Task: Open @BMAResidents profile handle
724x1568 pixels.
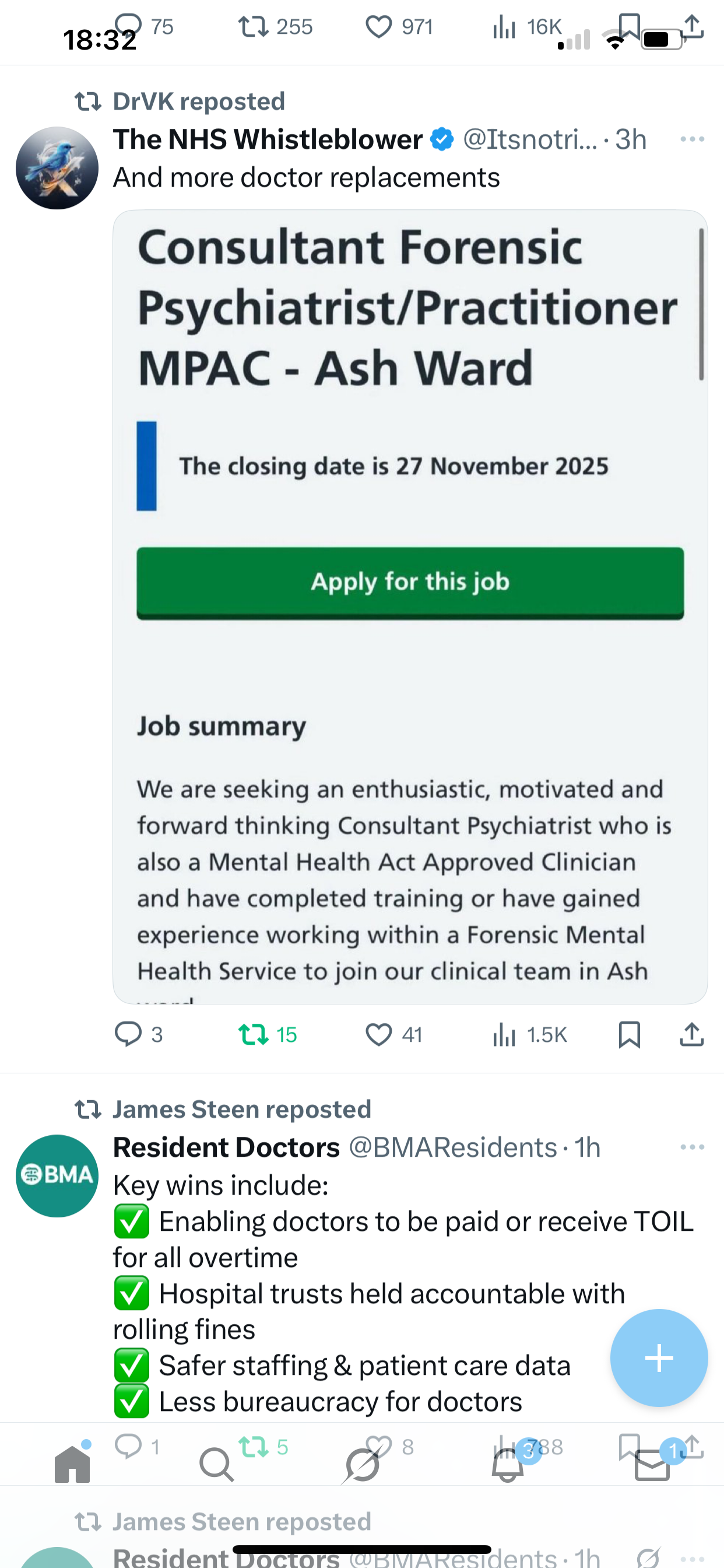Action: (x=453, y=1147)
